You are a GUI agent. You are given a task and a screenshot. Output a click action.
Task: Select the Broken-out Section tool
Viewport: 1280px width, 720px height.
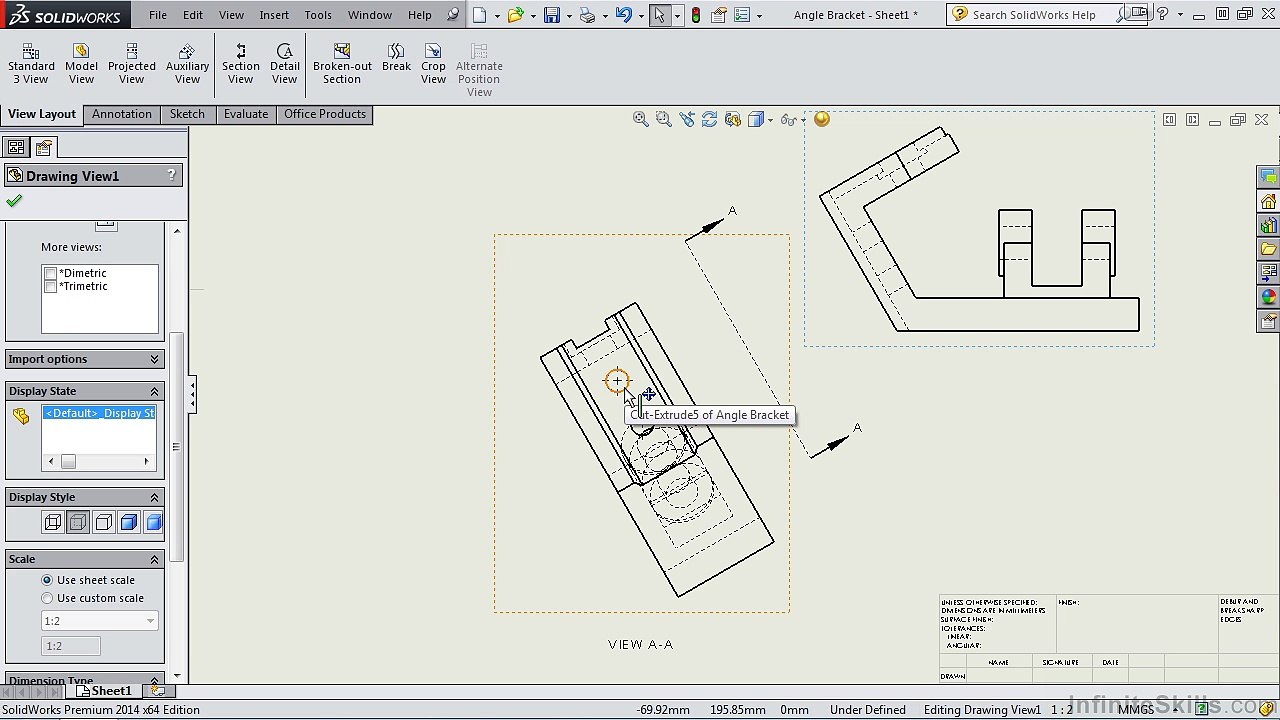coord(342,64)
